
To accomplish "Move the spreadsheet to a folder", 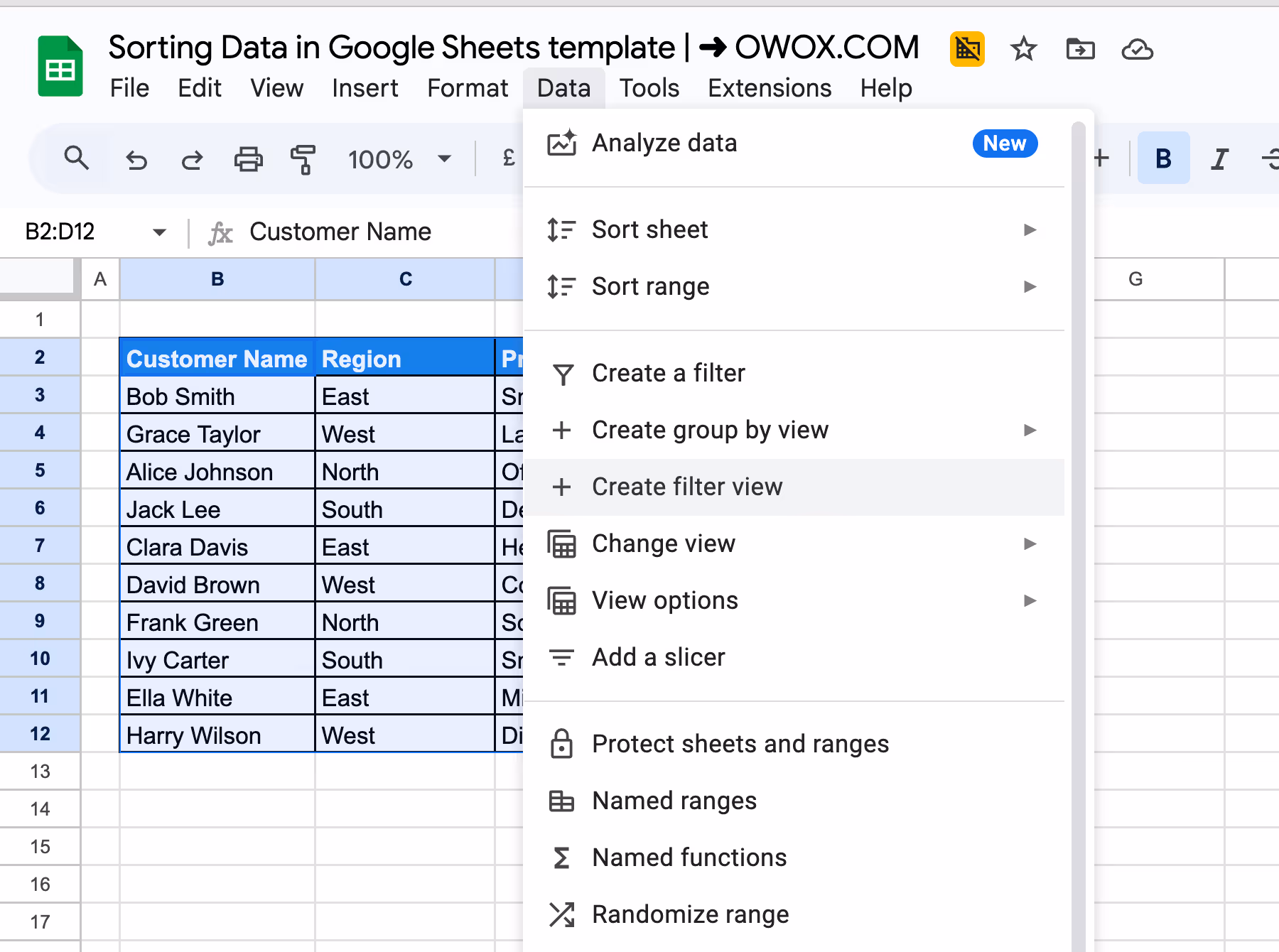I will (x=1079, y=49).
